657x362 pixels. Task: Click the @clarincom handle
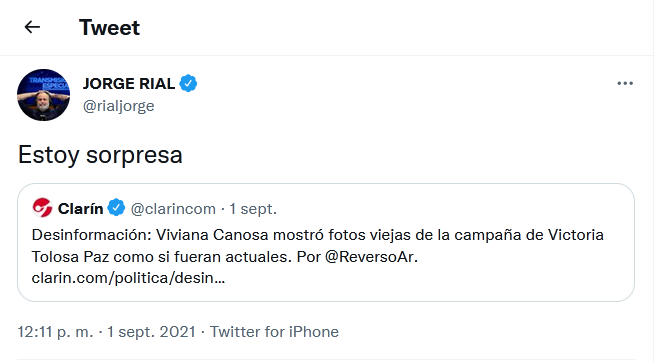point(173,209)
